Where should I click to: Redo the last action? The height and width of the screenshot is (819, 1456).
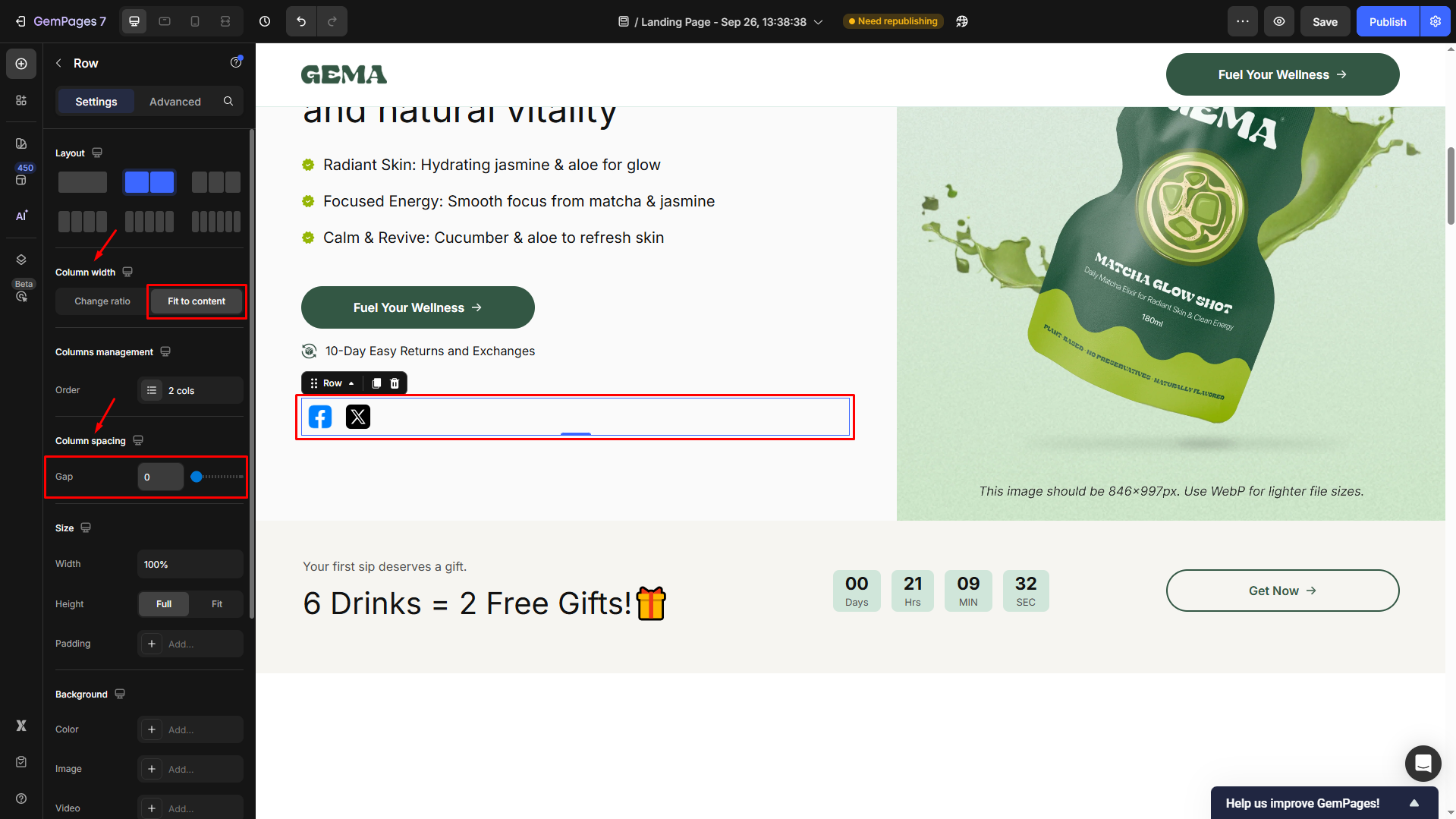point(332,21)
